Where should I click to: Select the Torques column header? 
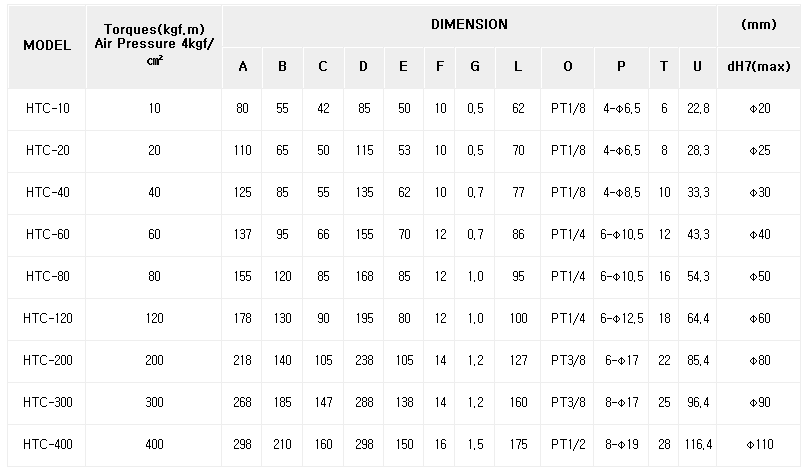(x=154, y=45)
